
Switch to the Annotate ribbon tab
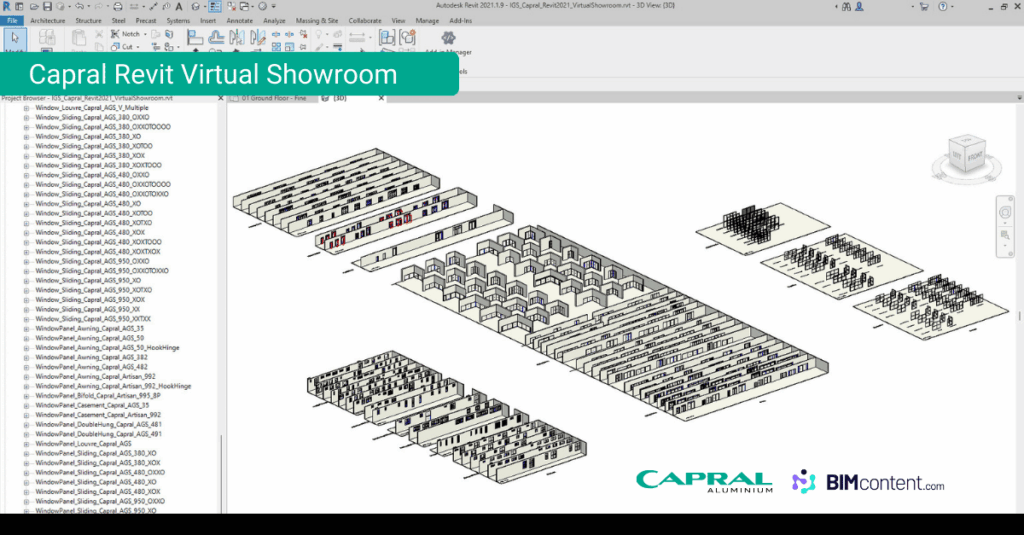[240, 21]
